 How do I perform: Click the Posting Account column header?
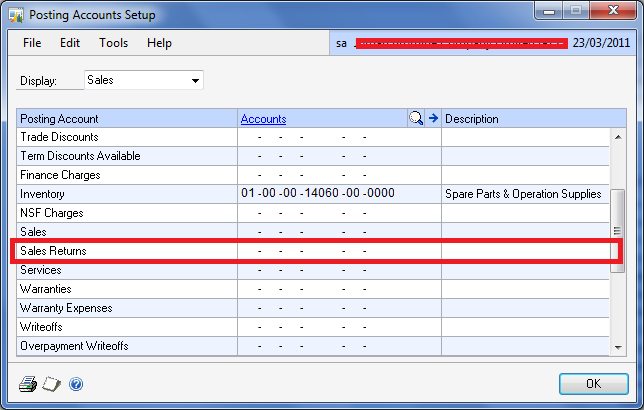127,118
